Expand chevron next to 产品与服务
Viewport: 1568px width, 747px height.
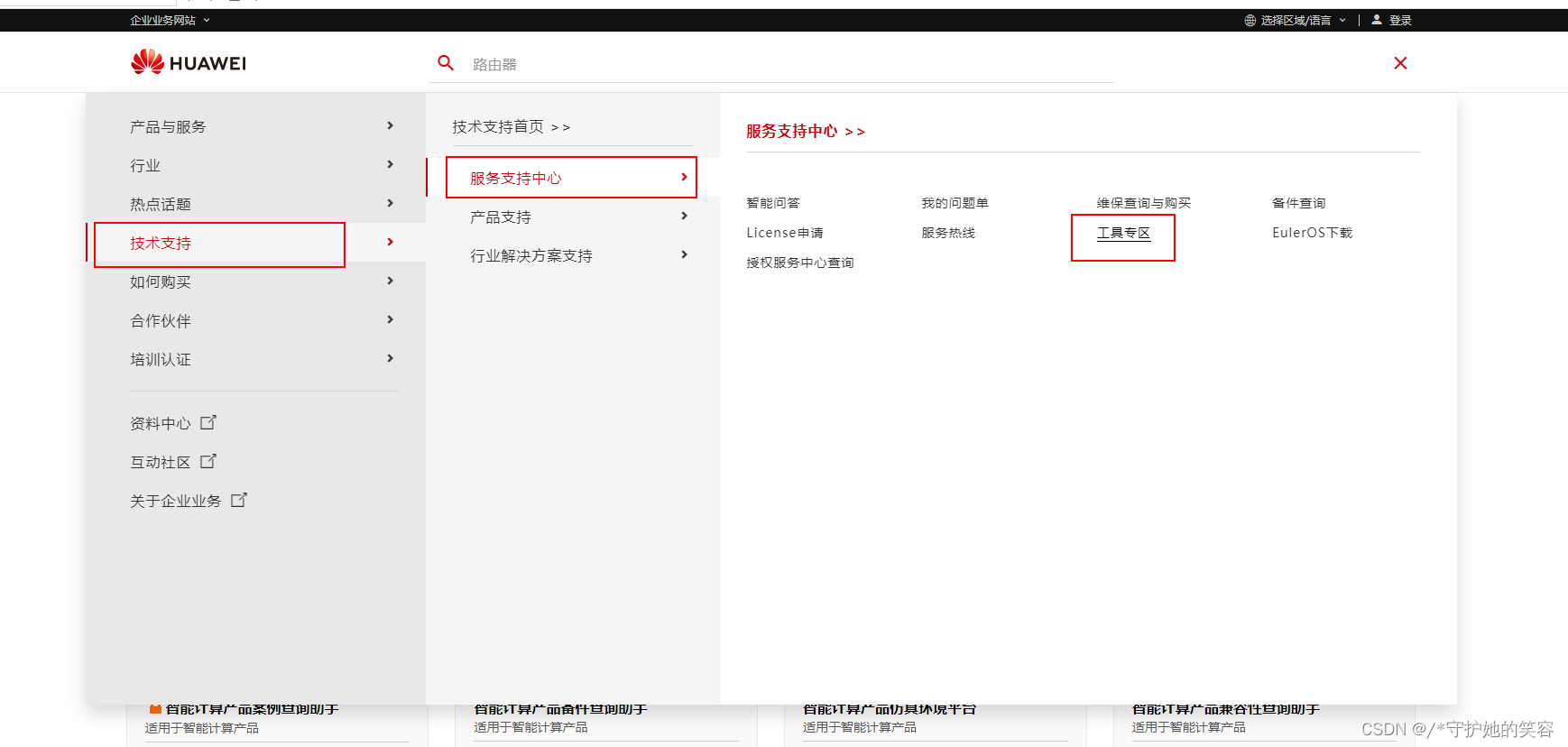[390, 125]
